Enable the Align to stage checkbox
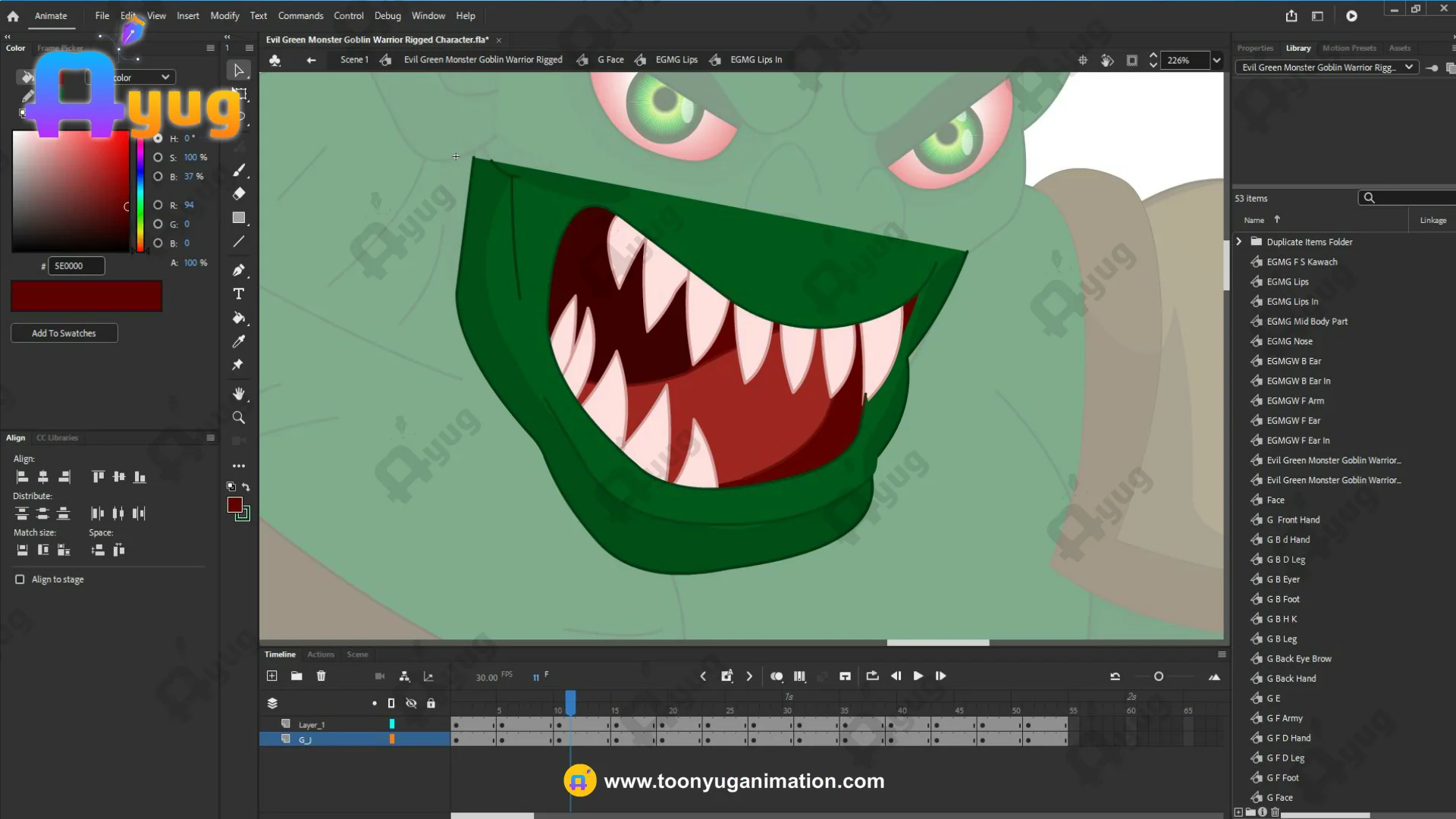 [x=20, y=579]
